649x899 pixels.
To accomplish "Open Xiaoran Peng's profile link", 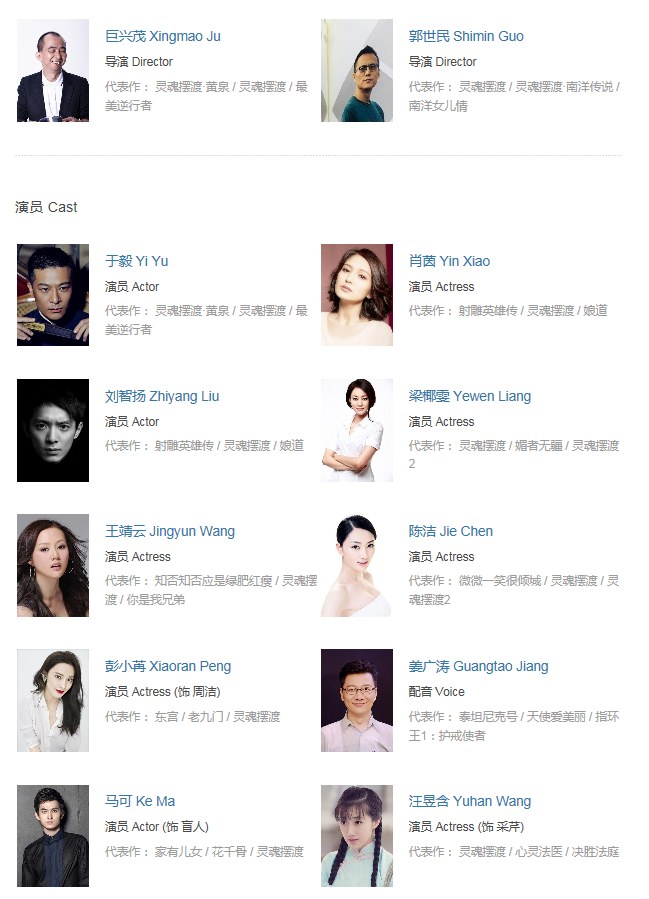I will coord(168,666).
